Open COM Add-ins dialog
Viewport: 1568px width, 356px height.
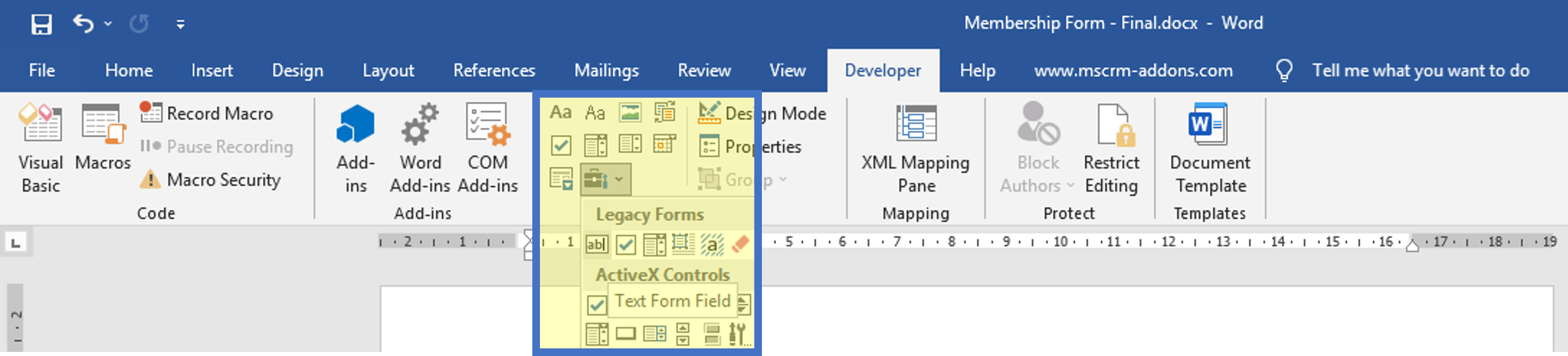(x=488, y=148)
